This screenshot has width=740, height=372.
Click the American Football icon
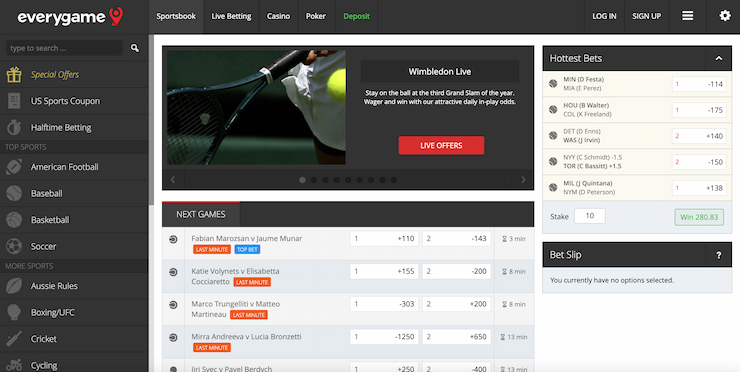(14, 167)
